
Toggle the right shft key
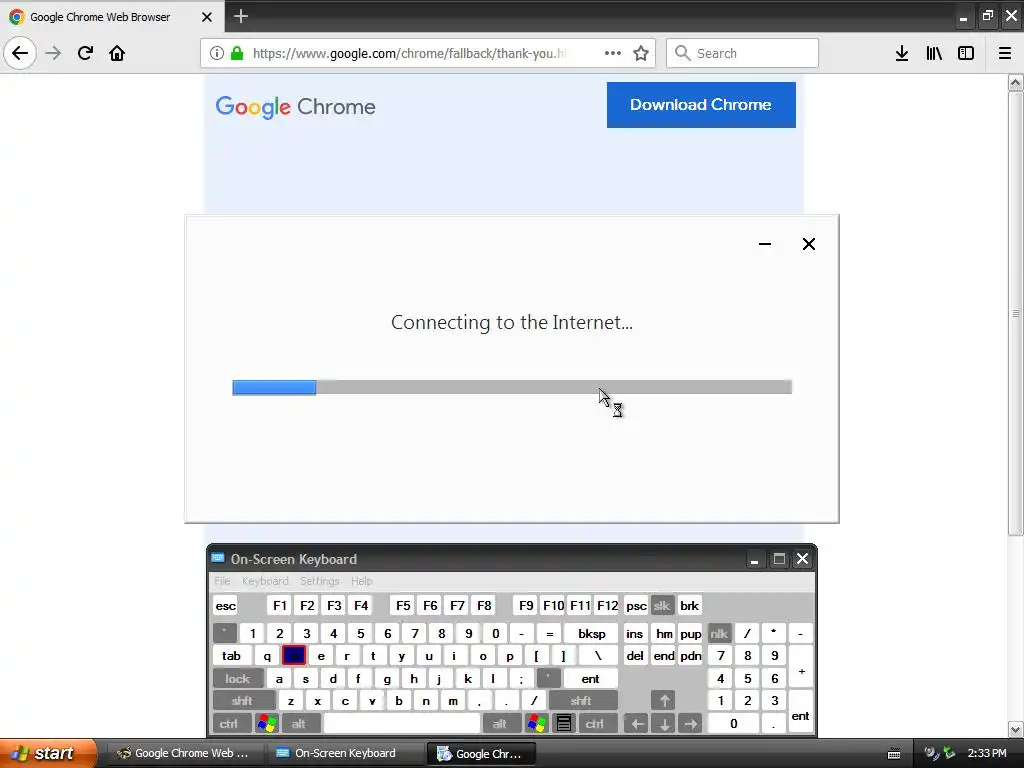(x=581, y=701)
